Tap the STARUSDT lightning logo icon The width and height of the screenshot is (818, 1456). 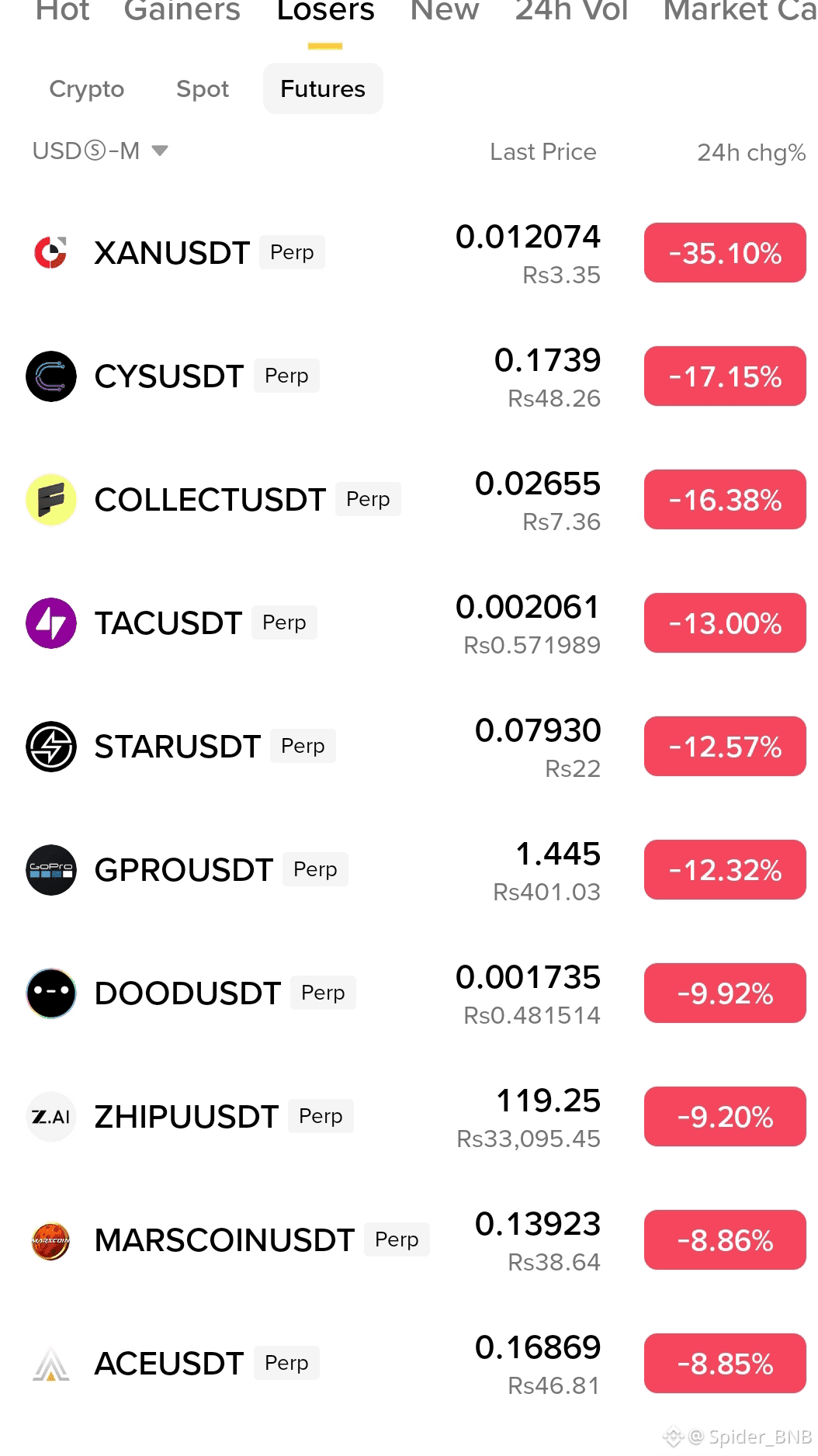pyautogui.click(x=51, y=747)
